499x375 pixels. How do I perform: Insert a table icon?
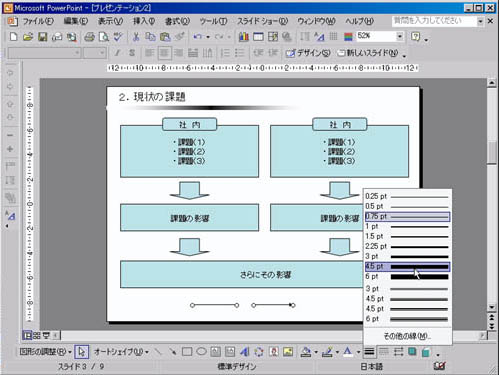coord(258,37)
